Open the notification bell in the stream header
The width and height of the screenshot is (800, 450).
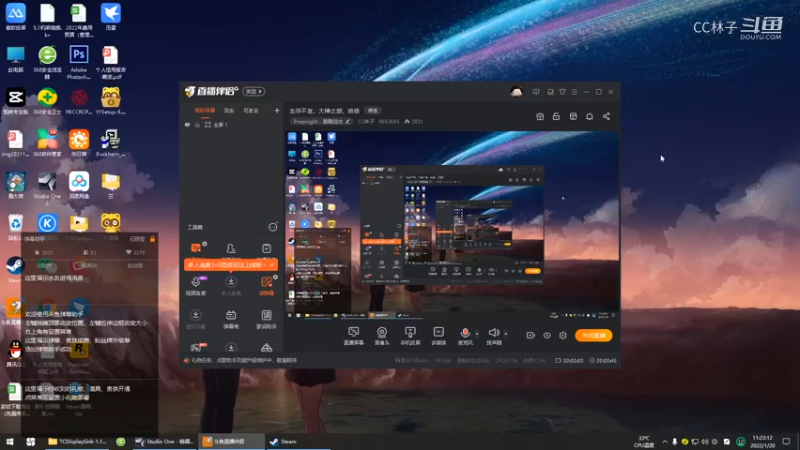click(x=589, y=116)
